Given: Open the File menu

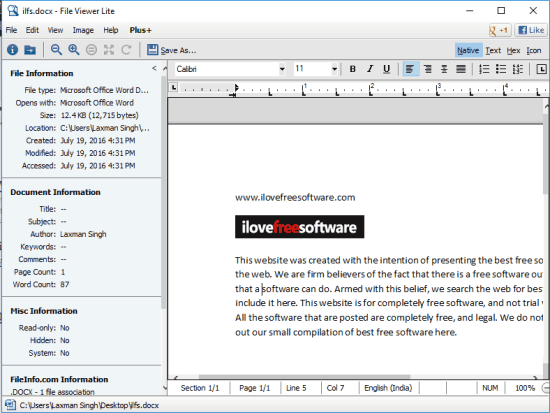Looking at the screenshot, I should tap(11, 30).
